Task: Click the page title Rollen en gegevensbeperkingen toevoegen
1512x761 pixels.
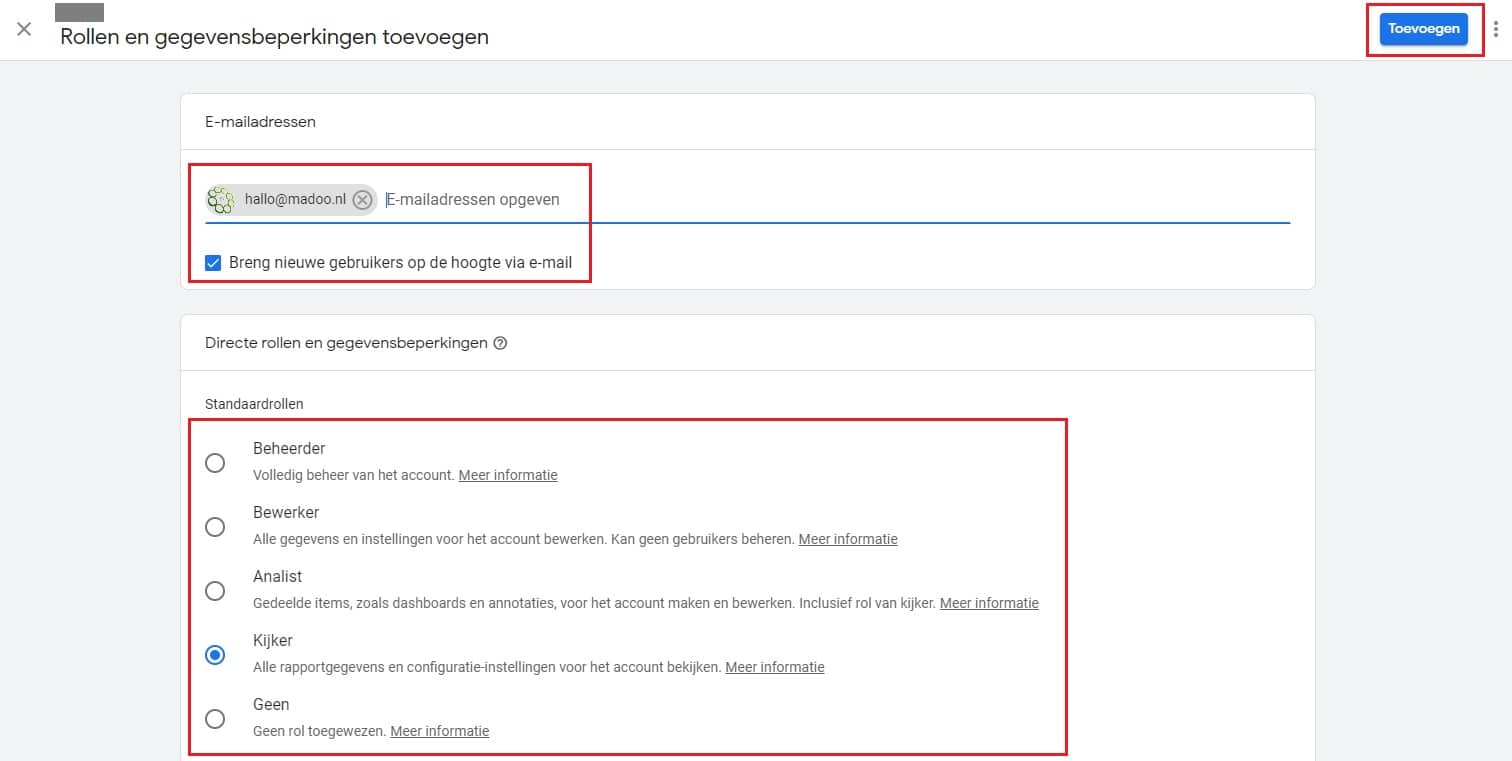Action: tap(275, 37)
